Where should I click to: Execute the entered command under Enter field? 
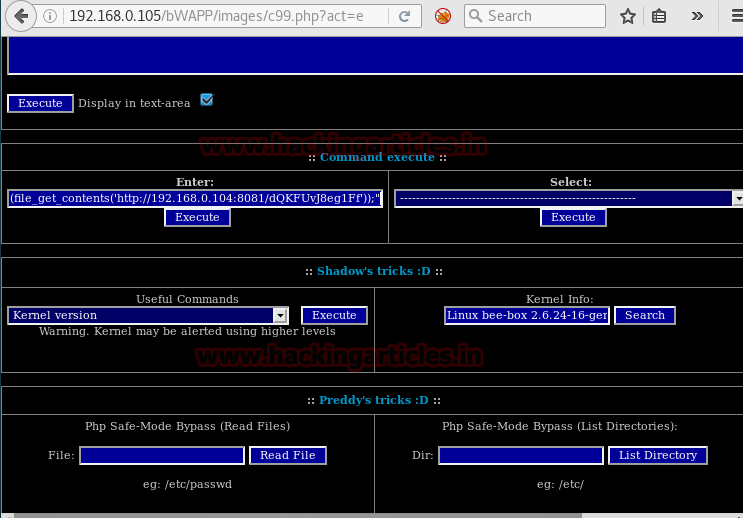tap(197, 218)
